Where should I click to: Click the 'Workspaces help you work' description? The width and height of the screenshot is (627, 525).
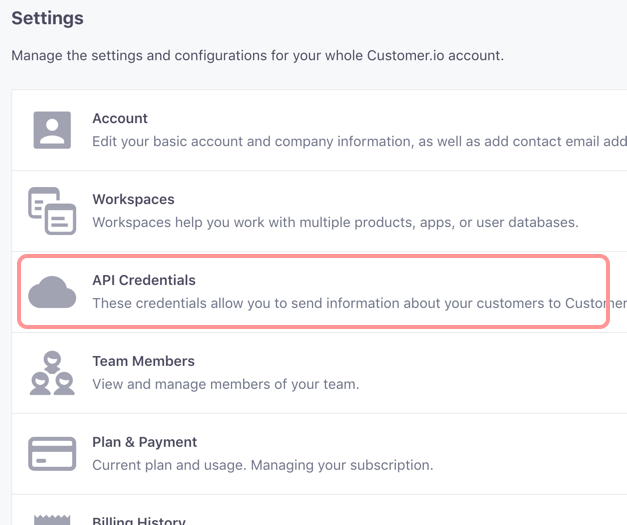[335, 222]
